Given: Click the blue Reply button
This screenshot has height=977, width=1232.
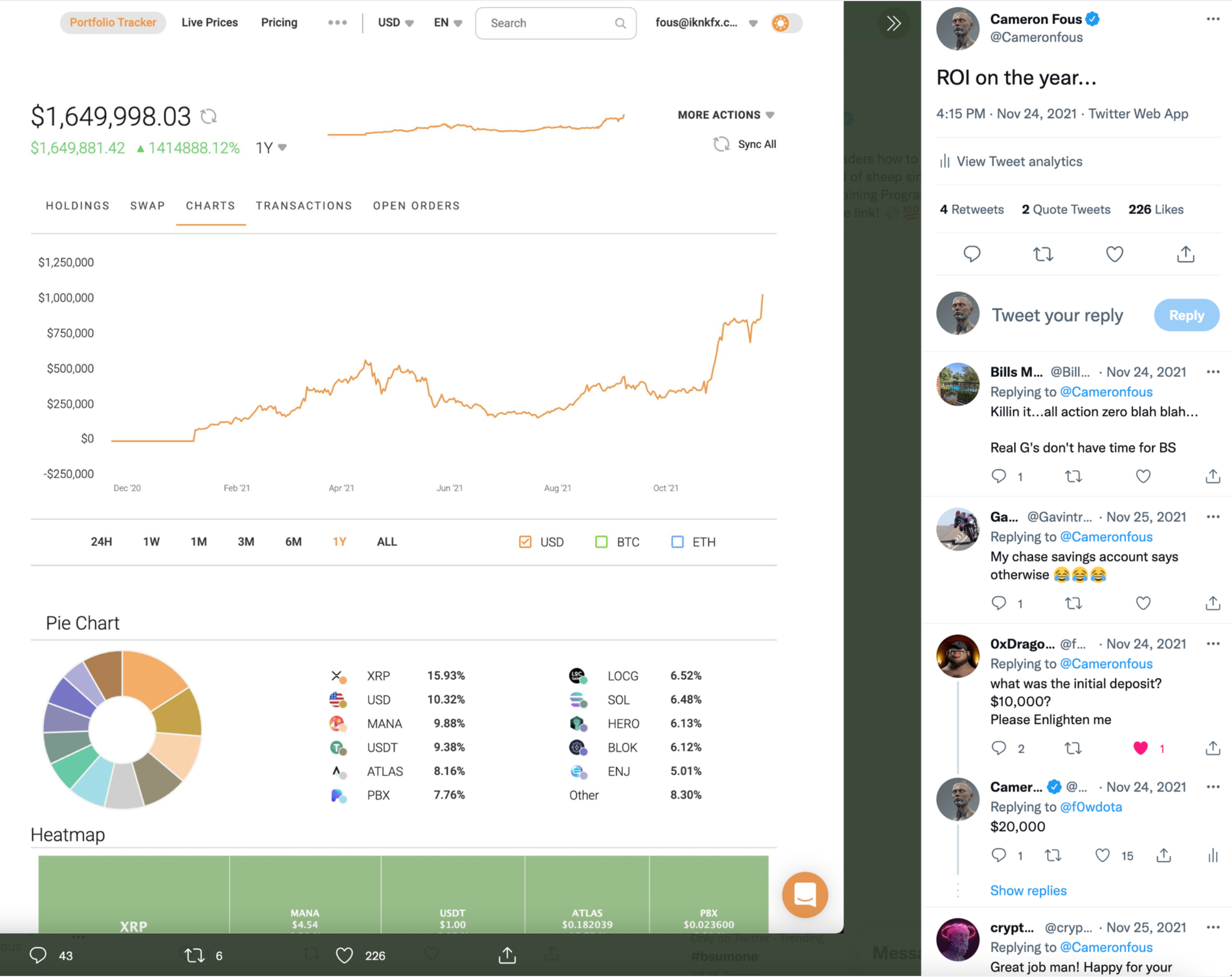Looking at the screenshot, I should [x=1186, y=315].
